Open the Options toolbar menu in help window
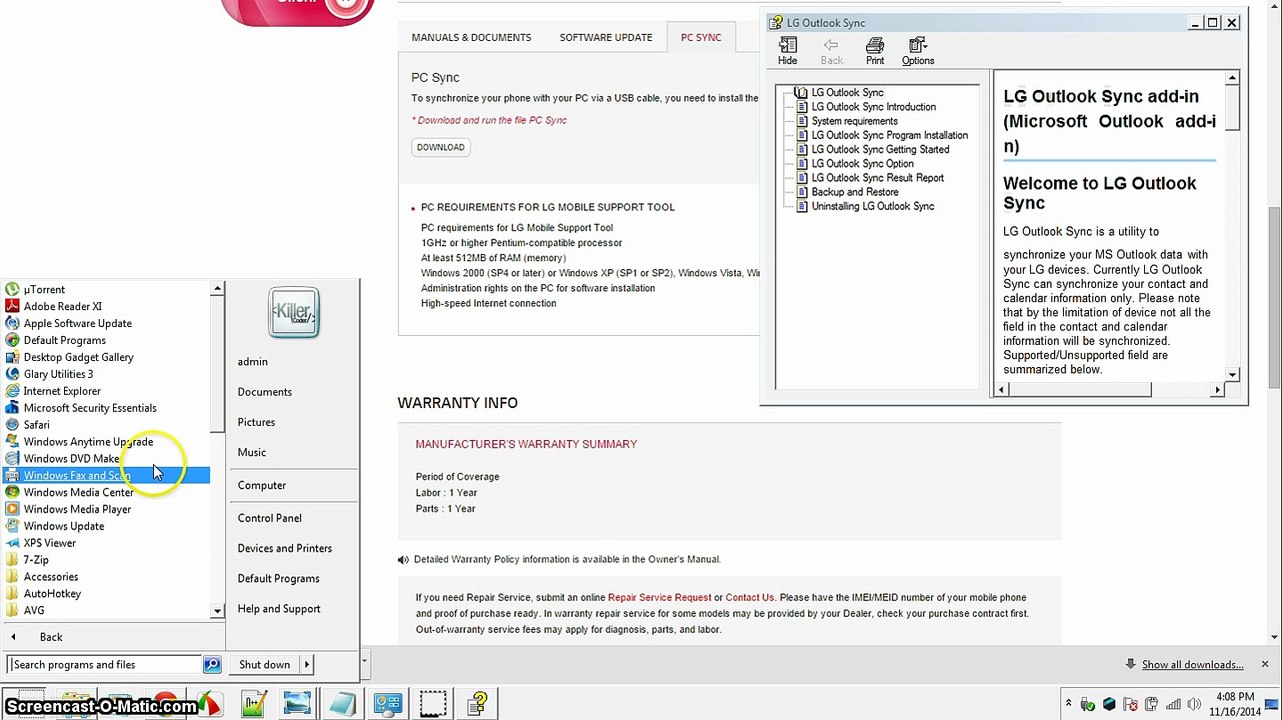1282x720 pixels. click(918, 51)
